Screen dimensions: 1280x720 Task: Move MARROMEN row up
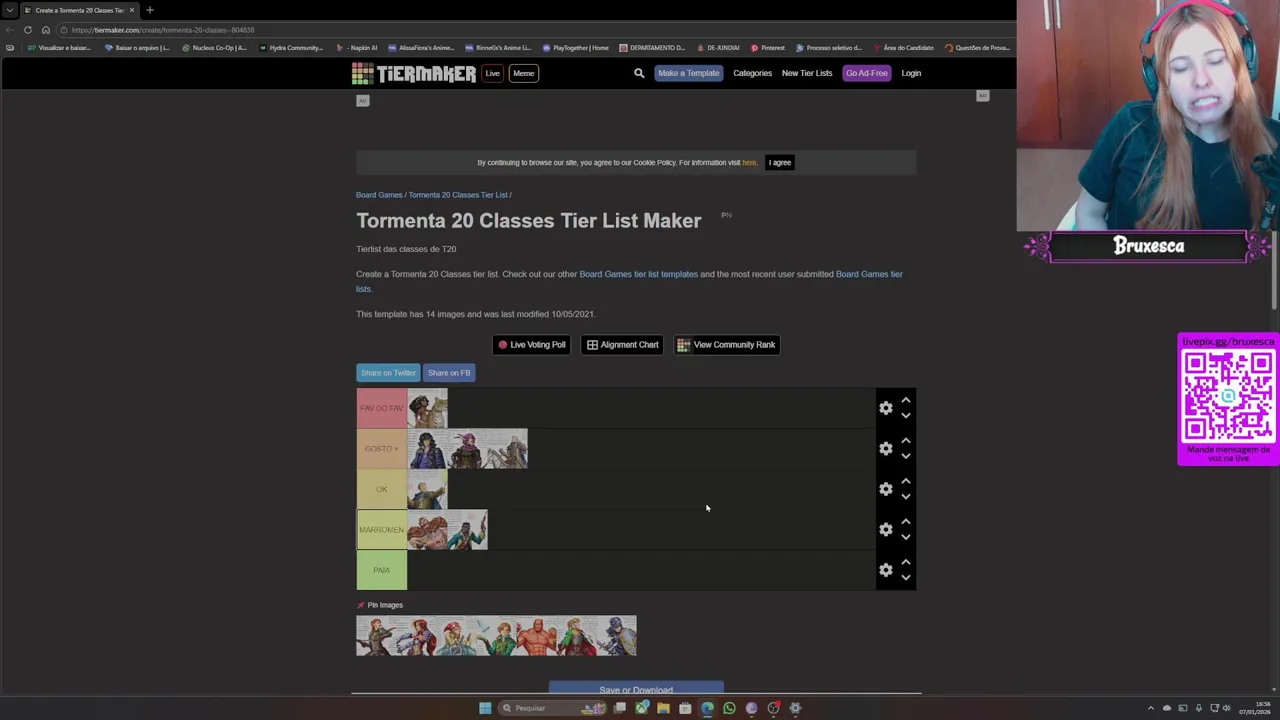tap(905, 521)
